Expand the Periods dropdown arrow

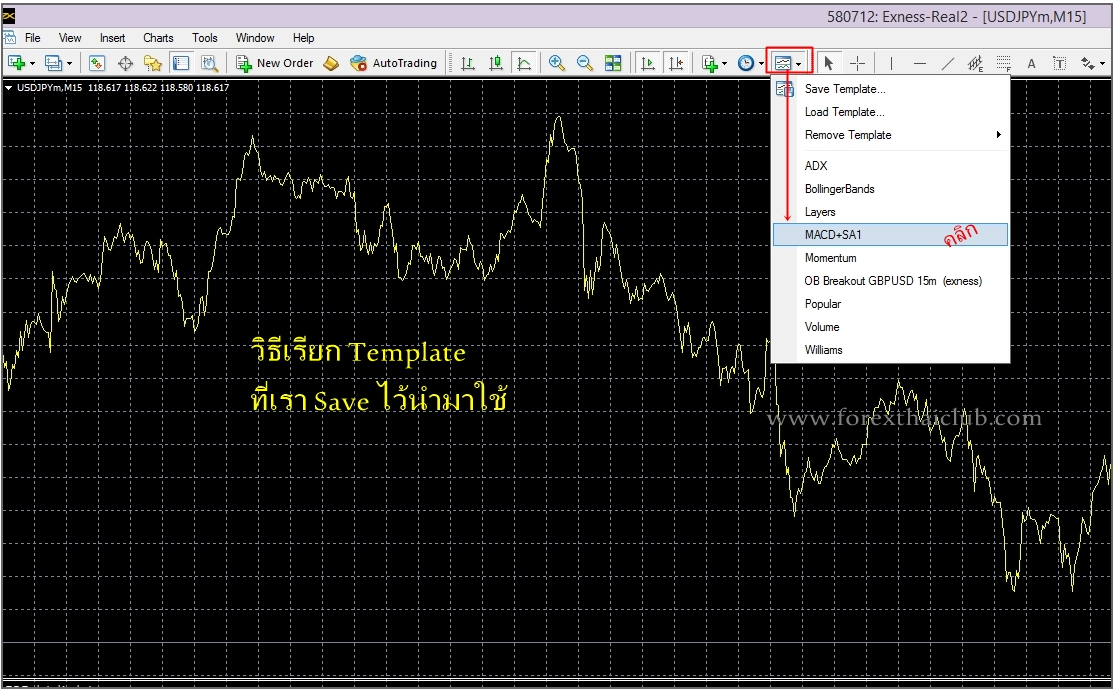pyautogui.click(x=761, y=63)
